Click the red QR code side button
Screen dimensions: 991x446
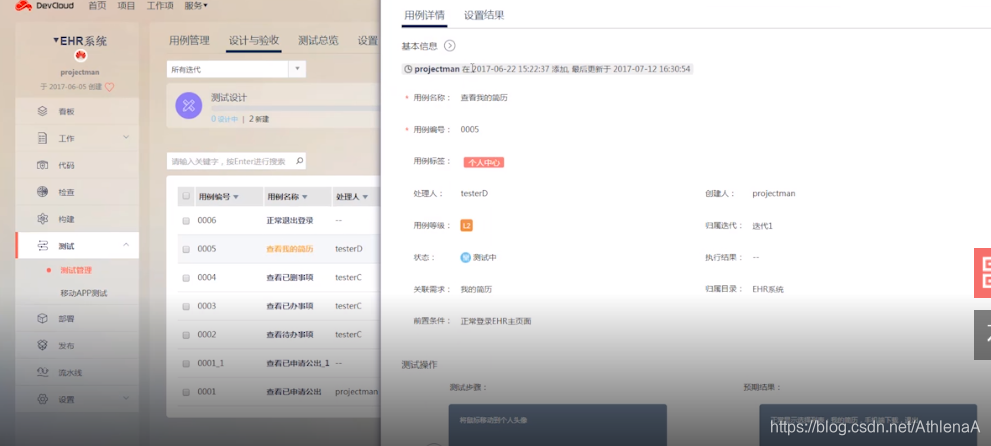[983, 272]
